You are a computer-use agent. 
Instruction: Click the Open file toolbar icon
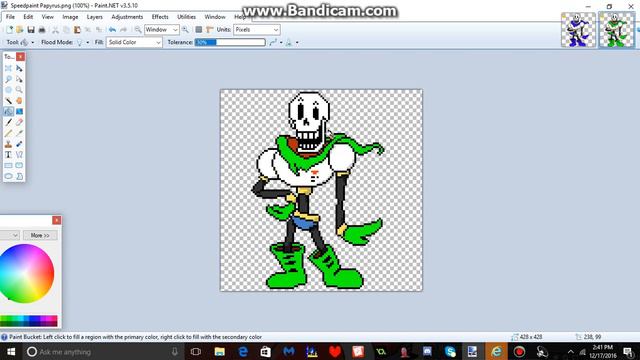click(x=20, y=29)
